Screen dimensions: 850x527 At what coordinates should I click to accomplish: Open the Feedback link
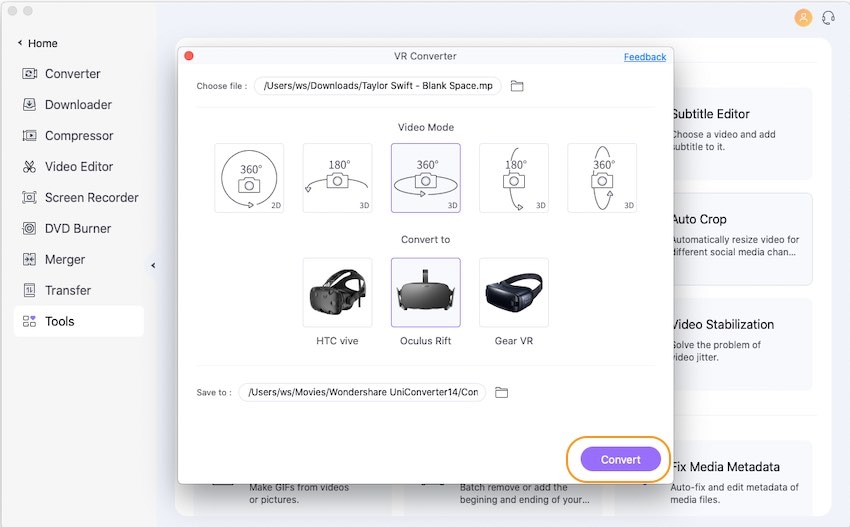click(645, 57)
